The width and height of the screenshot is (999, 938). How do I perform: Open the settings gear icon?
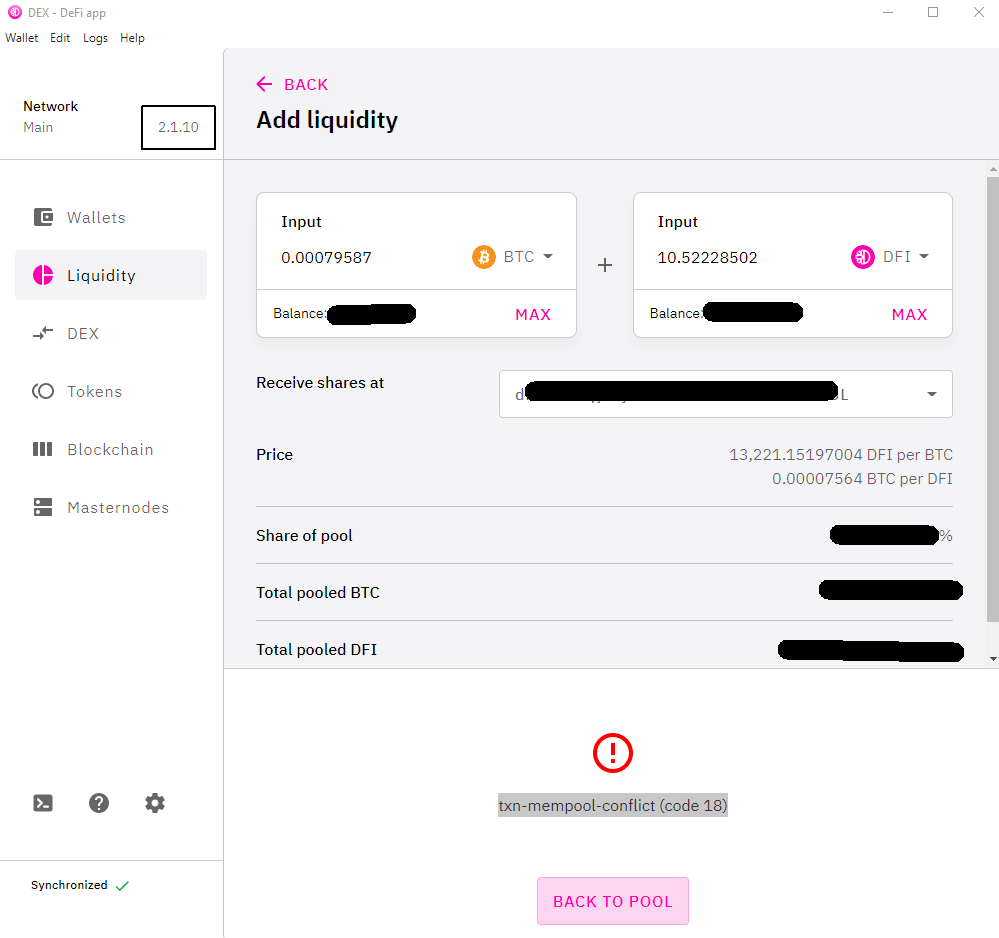tap(155, 803)
